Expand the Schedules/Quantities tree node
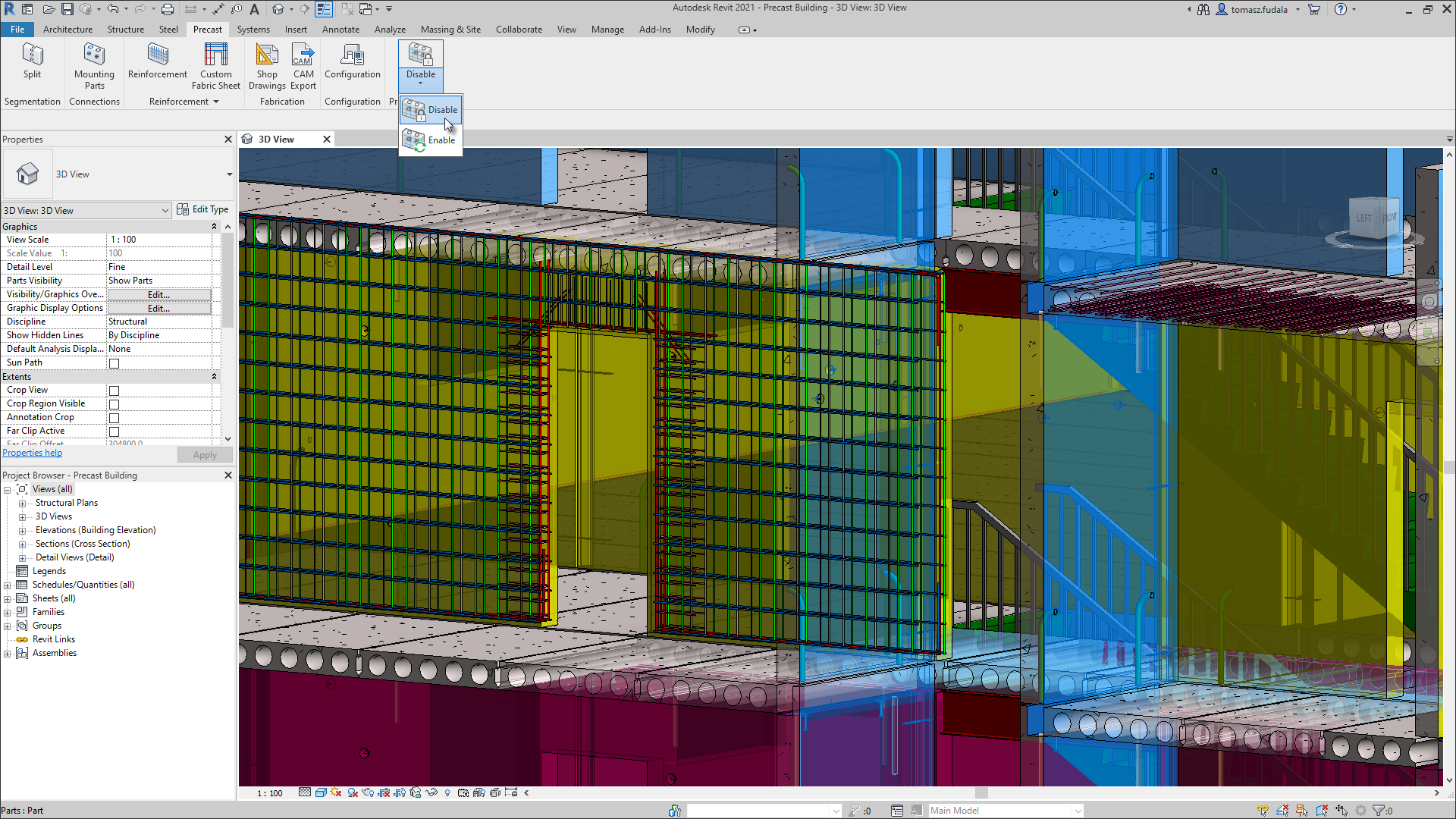This screenshot has height=819, width=1456. tap(8, 585)
